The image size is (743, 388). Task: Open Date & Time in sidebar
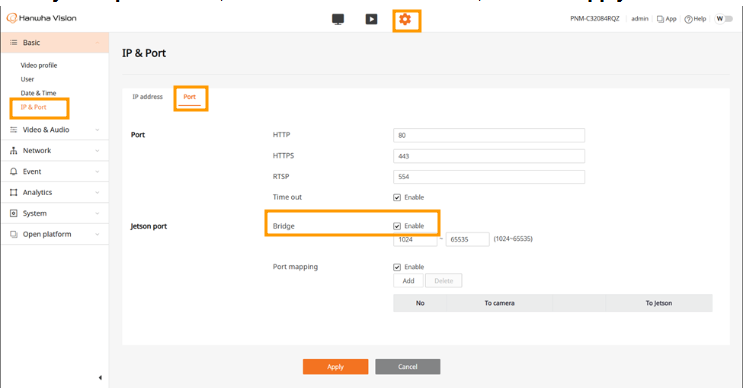(x=38, y=93)
